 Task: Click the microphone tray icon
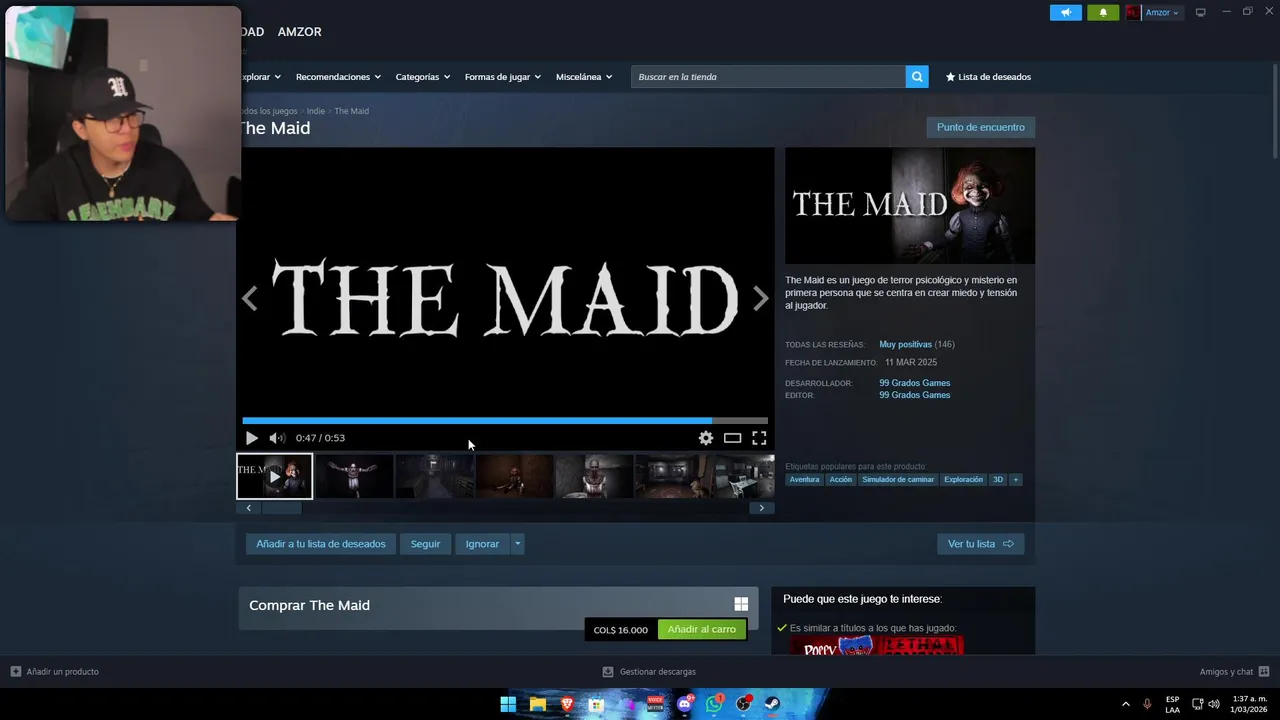click(1147, 704)
